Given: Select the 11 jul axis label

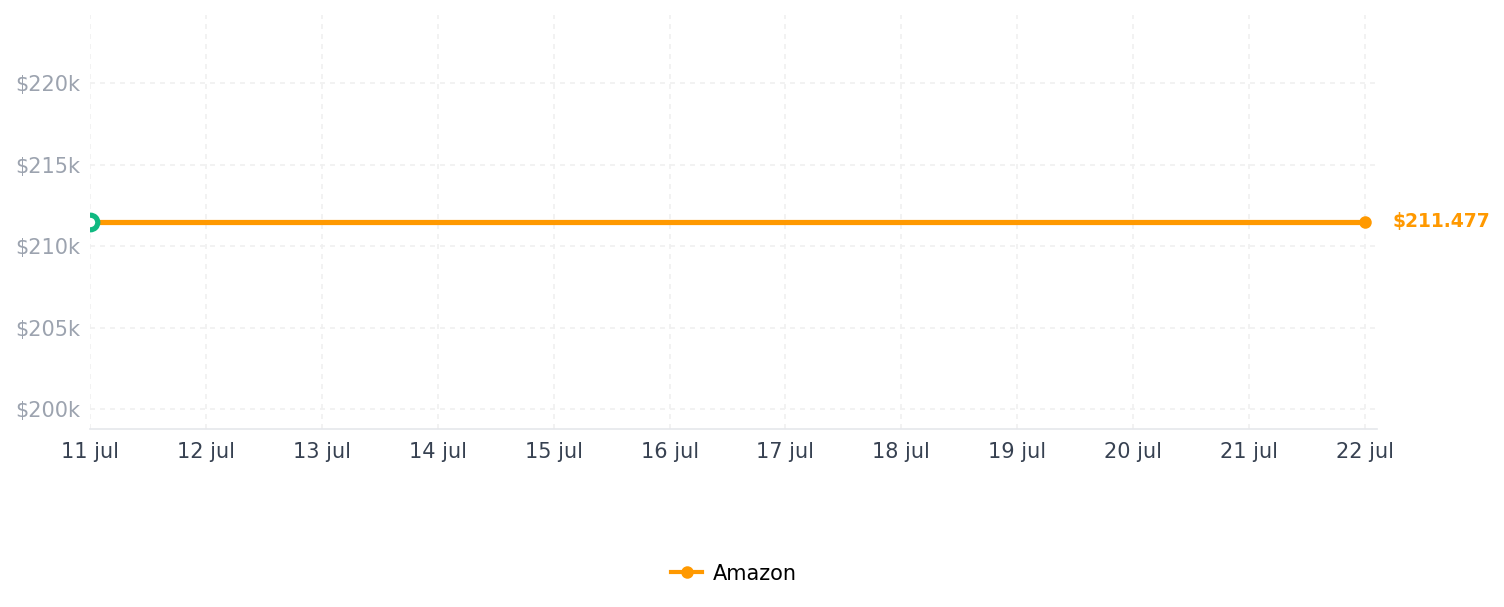Looking at the screenshot, I should point(90,451).
